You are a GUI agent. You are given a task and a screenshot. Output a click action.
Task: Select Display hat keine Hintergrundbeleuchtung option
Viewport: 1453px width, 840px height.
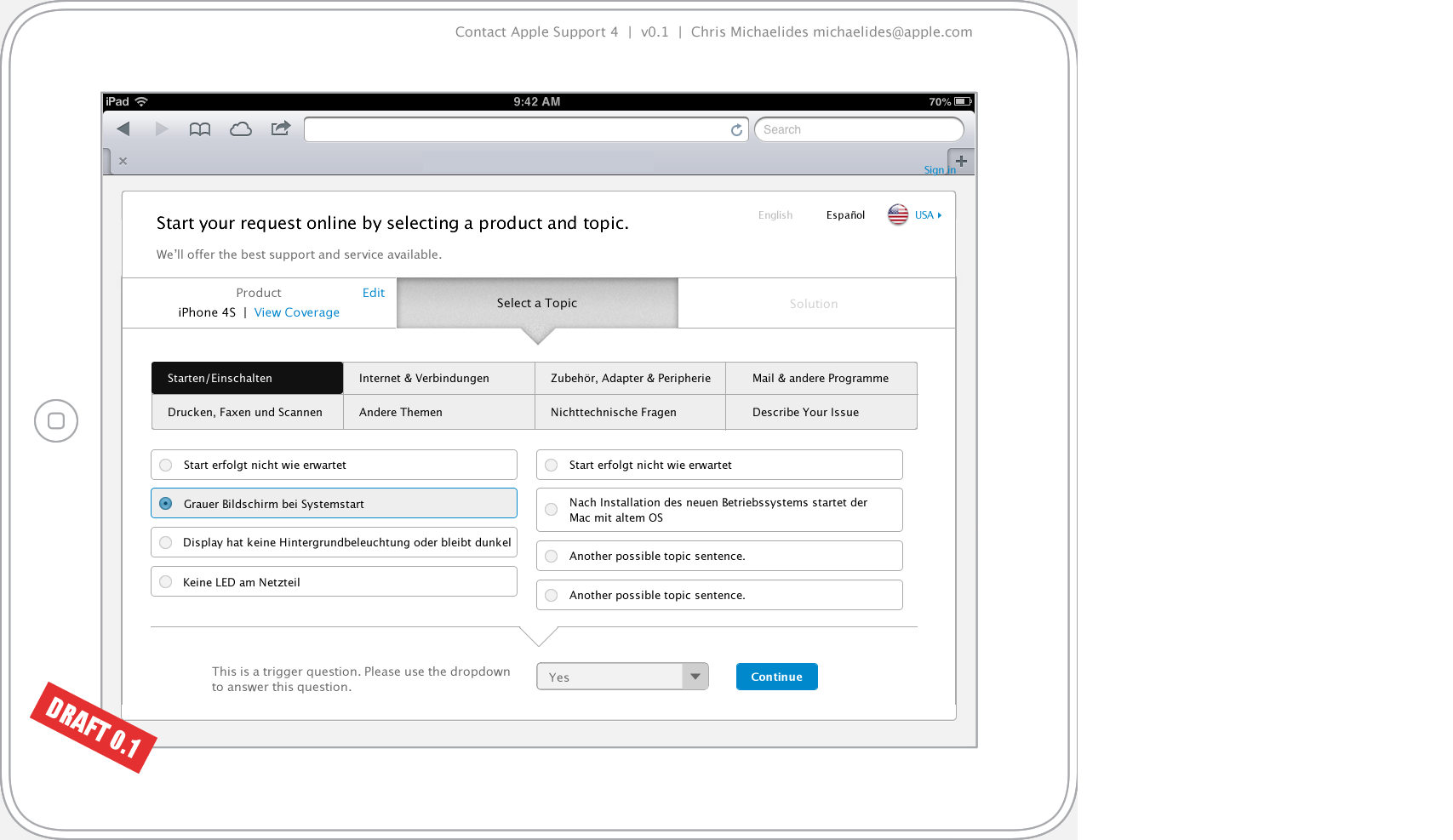coord(166,543)
